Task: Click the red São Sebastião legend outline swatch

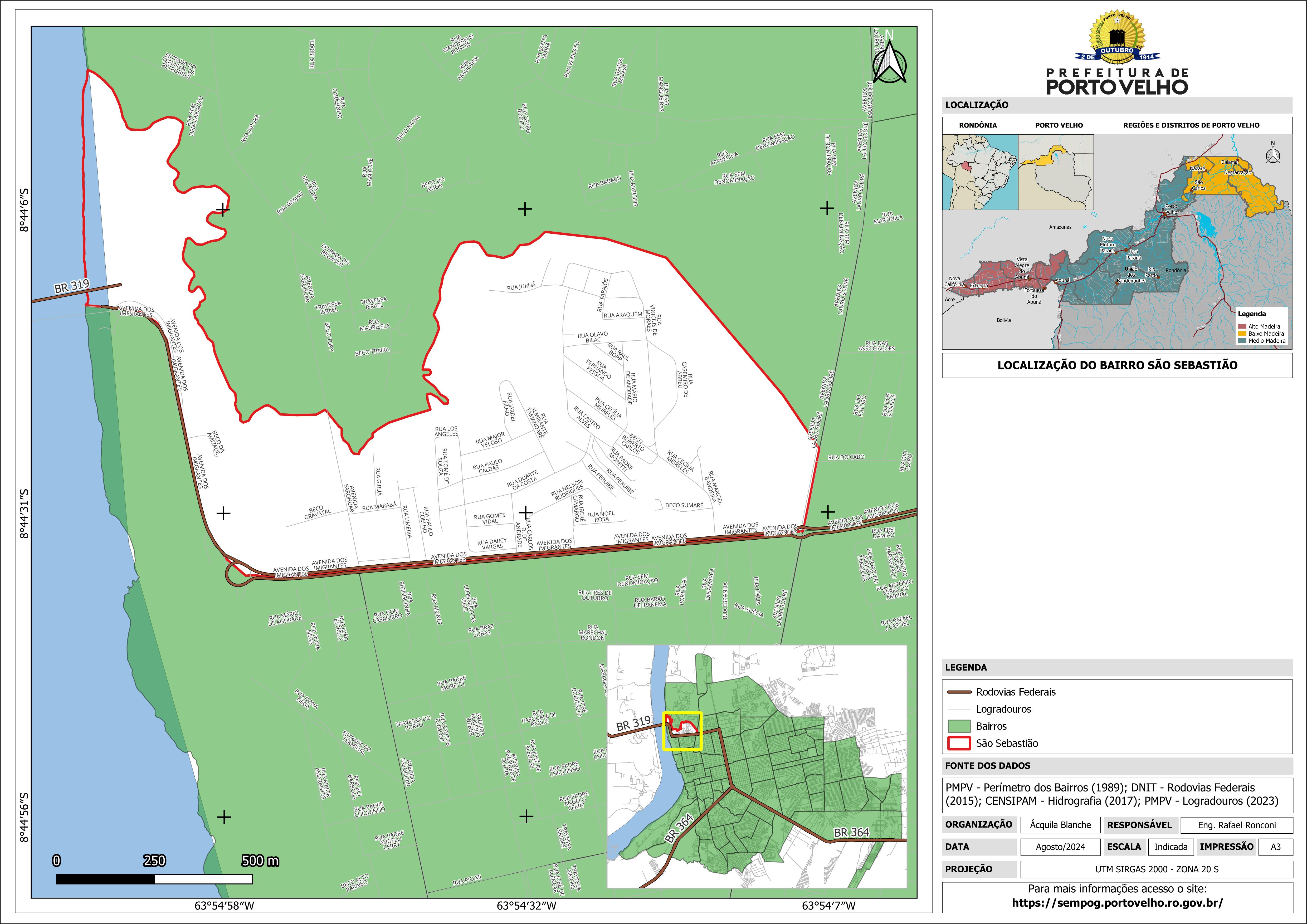Action: click(x=959, y=744)
